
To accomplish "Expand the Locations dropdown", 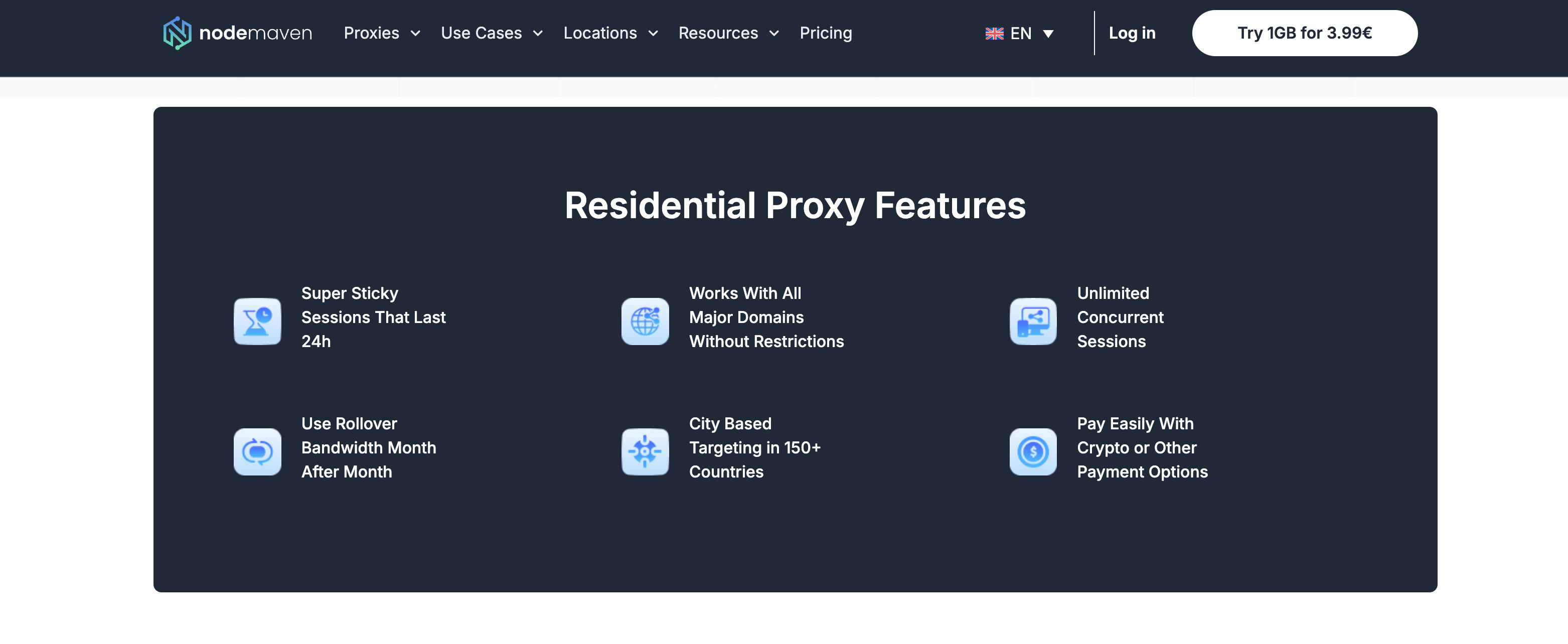I will tap(609, 34).
